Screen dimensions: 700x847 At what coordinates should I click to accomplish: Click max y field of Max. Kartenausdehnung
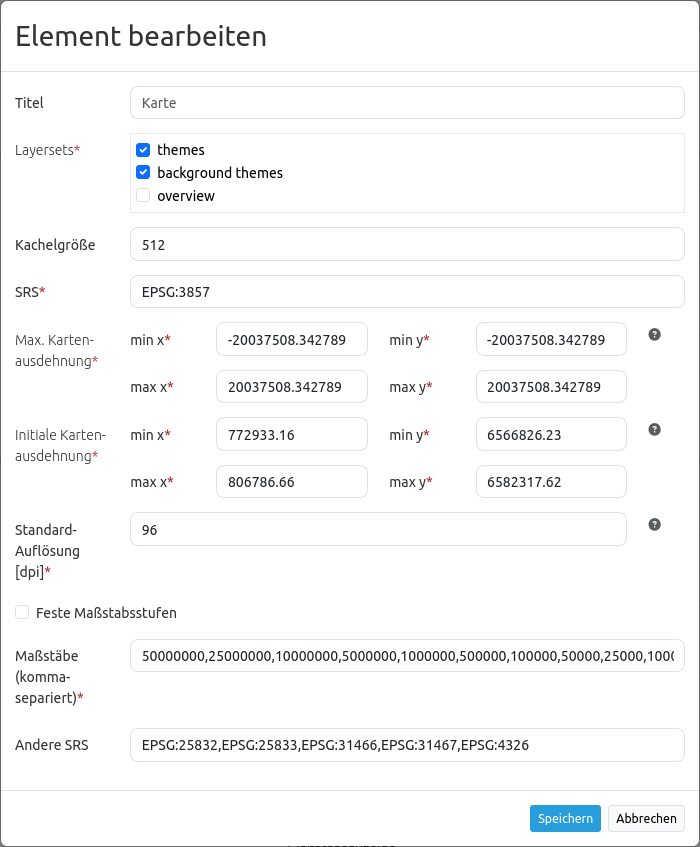tap(551, 387)
